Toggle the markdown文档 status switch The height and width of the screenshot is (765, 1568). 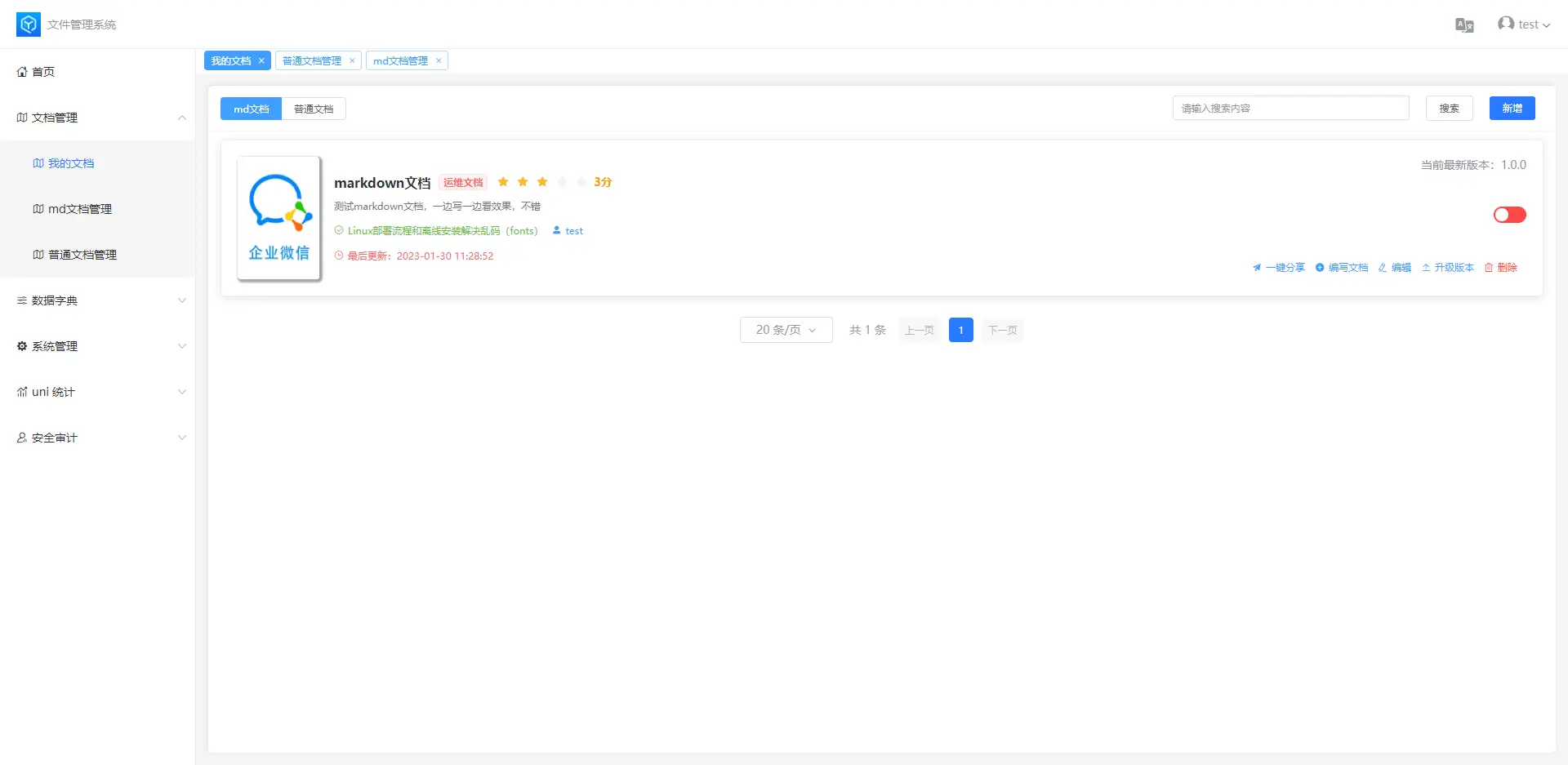click(x=1509, y=215)
